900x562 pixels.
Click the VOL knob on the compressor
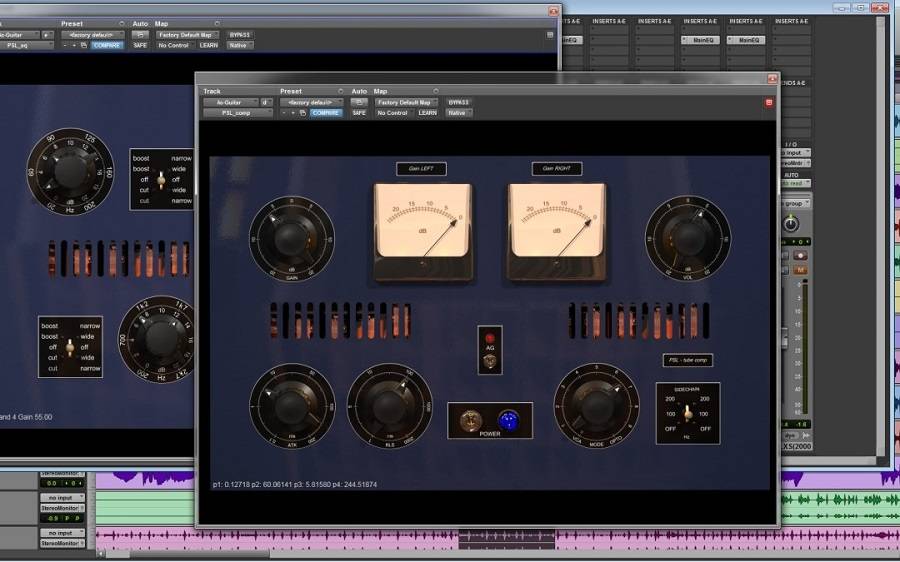687,237
